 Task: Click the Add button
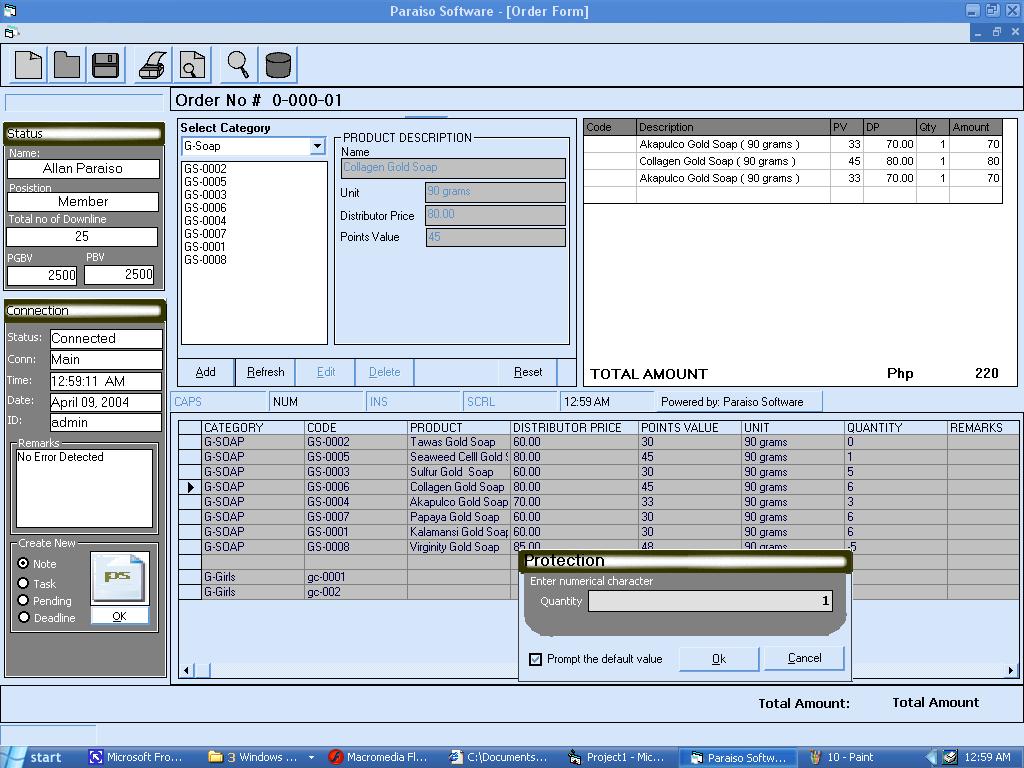click(206, 372)
